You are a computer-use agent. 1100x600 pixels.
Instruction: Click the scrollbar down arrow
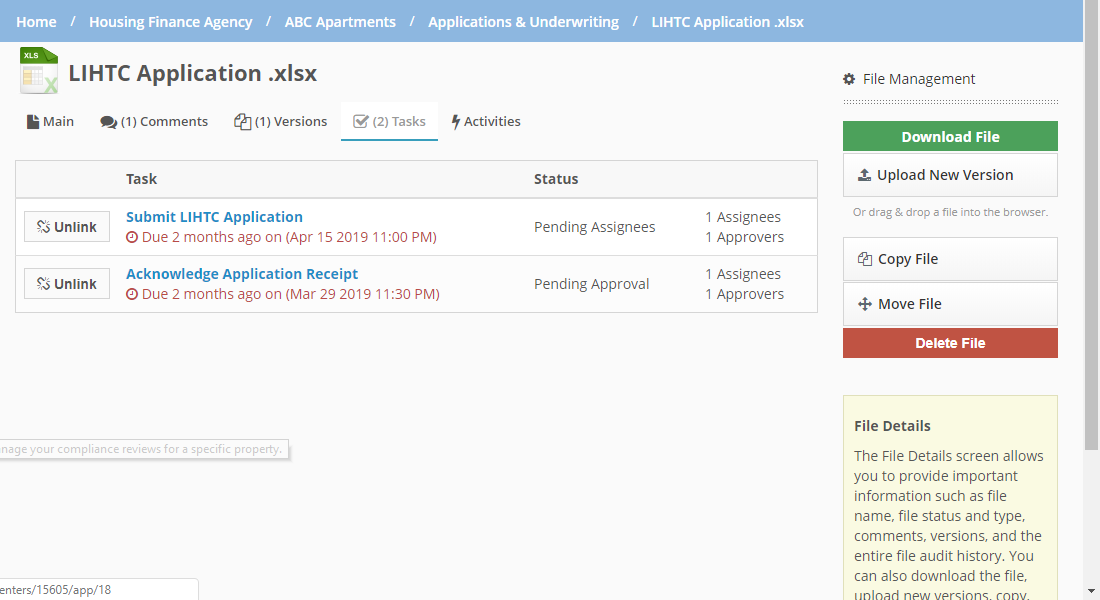1091,592
